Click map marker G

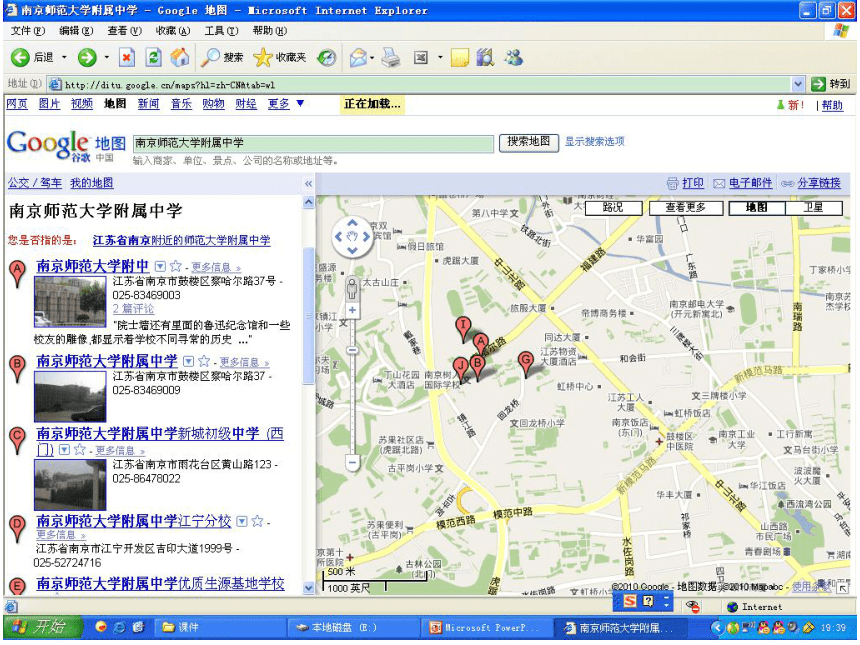click(525, 365)
